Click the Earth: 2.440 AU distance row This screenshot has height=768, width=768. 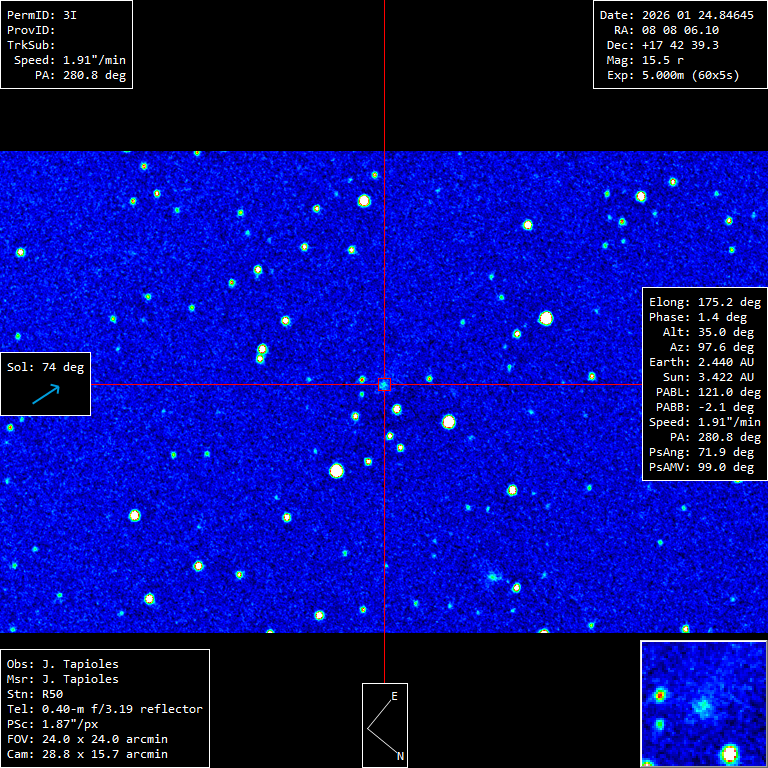[701, 362]
